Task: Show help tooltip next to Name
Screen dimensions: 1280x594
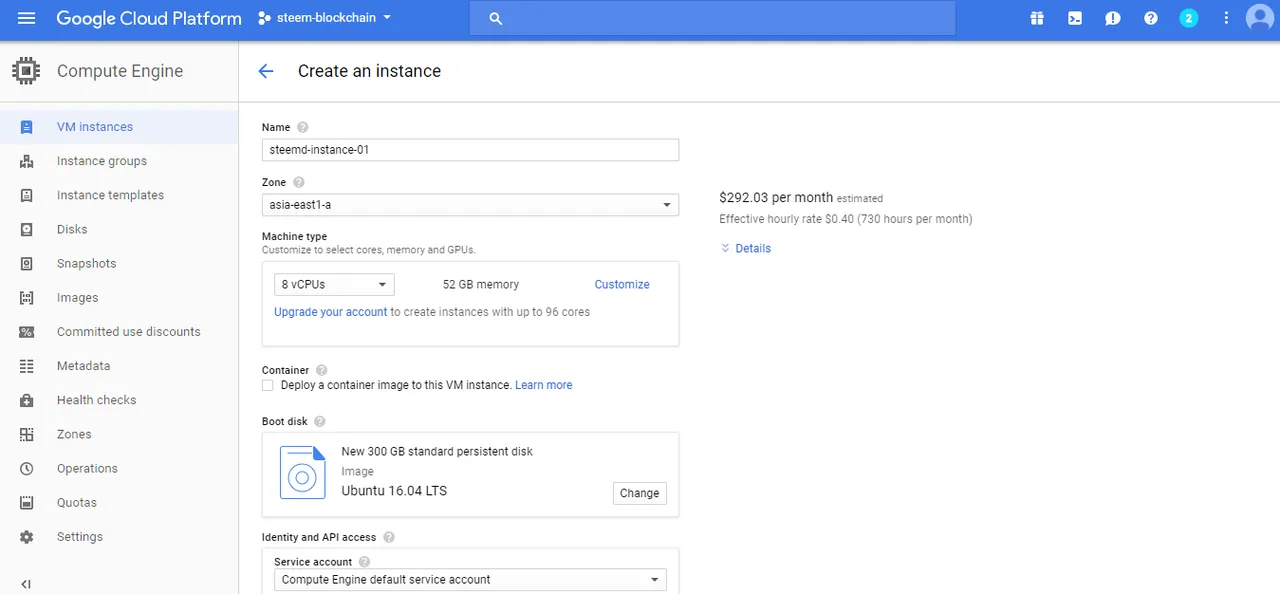Action: (303, 127)
